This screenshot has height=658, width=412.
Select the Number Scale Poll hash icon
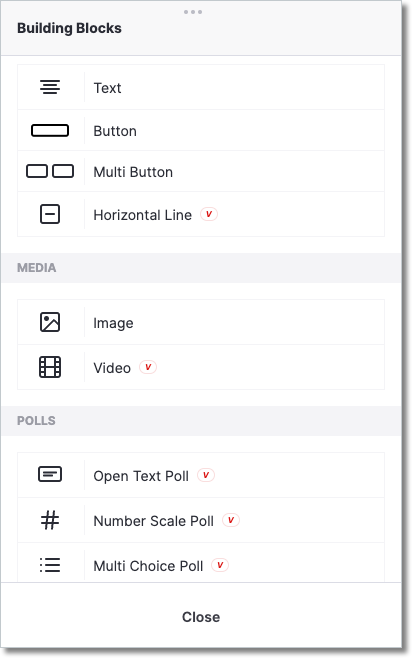coord(50,520)
